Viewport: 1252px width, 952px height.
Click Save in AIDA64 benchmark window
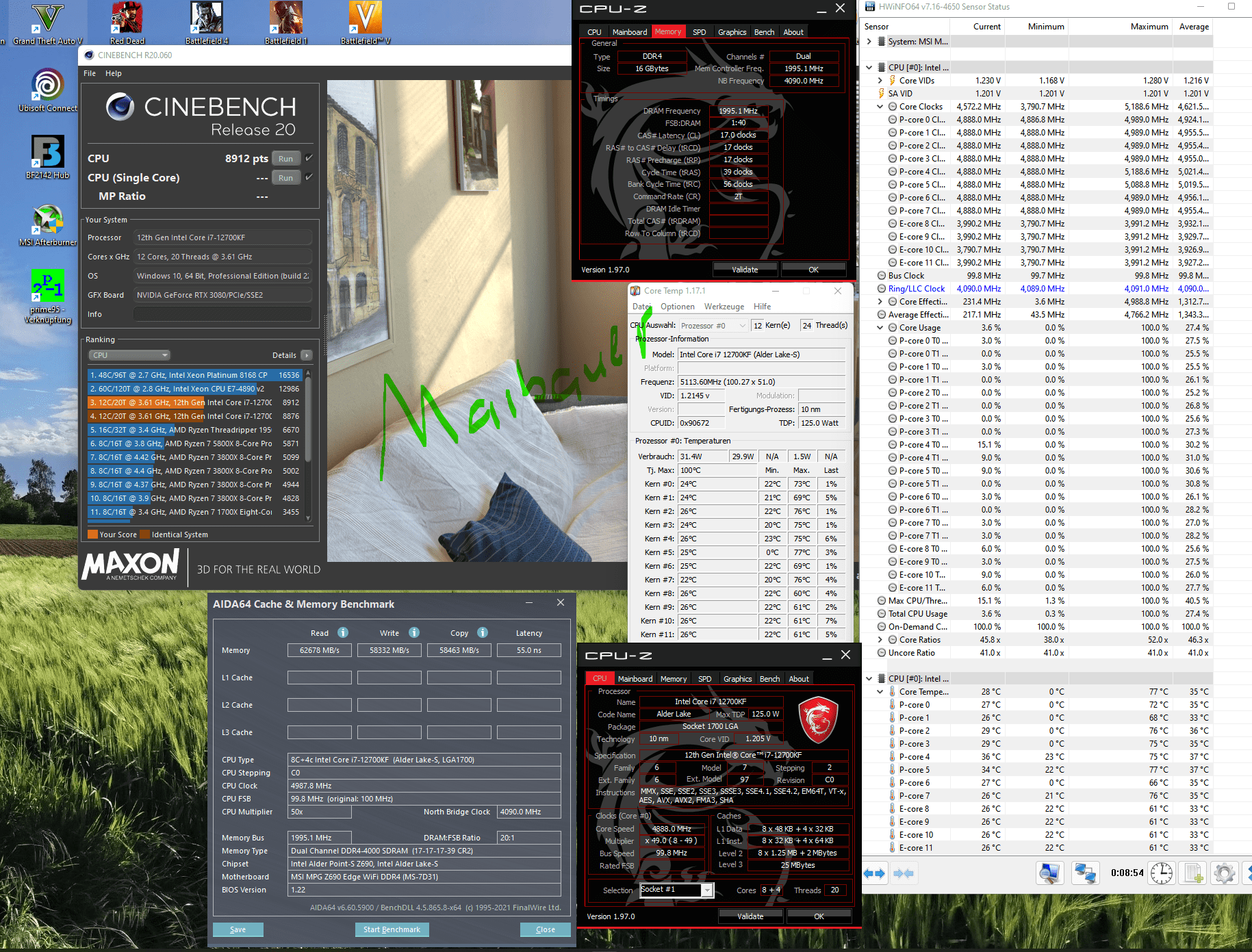(238, 929)
